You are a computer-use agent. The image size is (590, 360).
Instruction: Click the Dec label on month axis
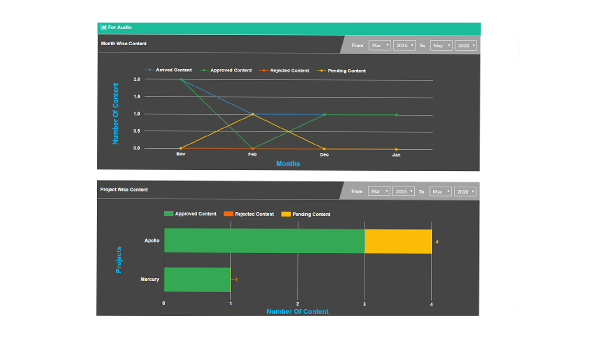[324, 155]
